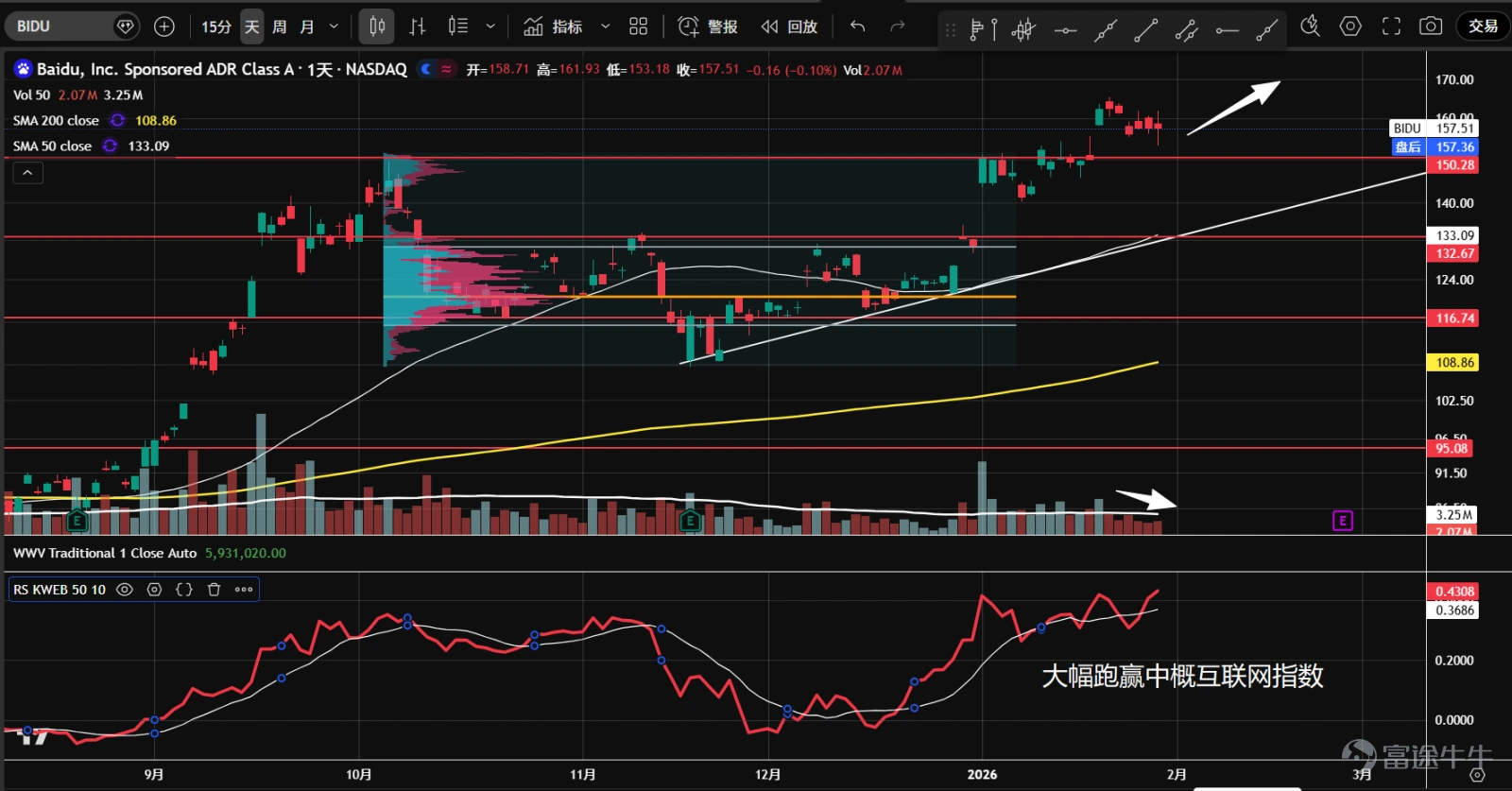The height and width of the screenshot is (791, 1512).
Task: Click the 95.08 red price line label
Action: pyautogui.click(x=1451, y=449)
